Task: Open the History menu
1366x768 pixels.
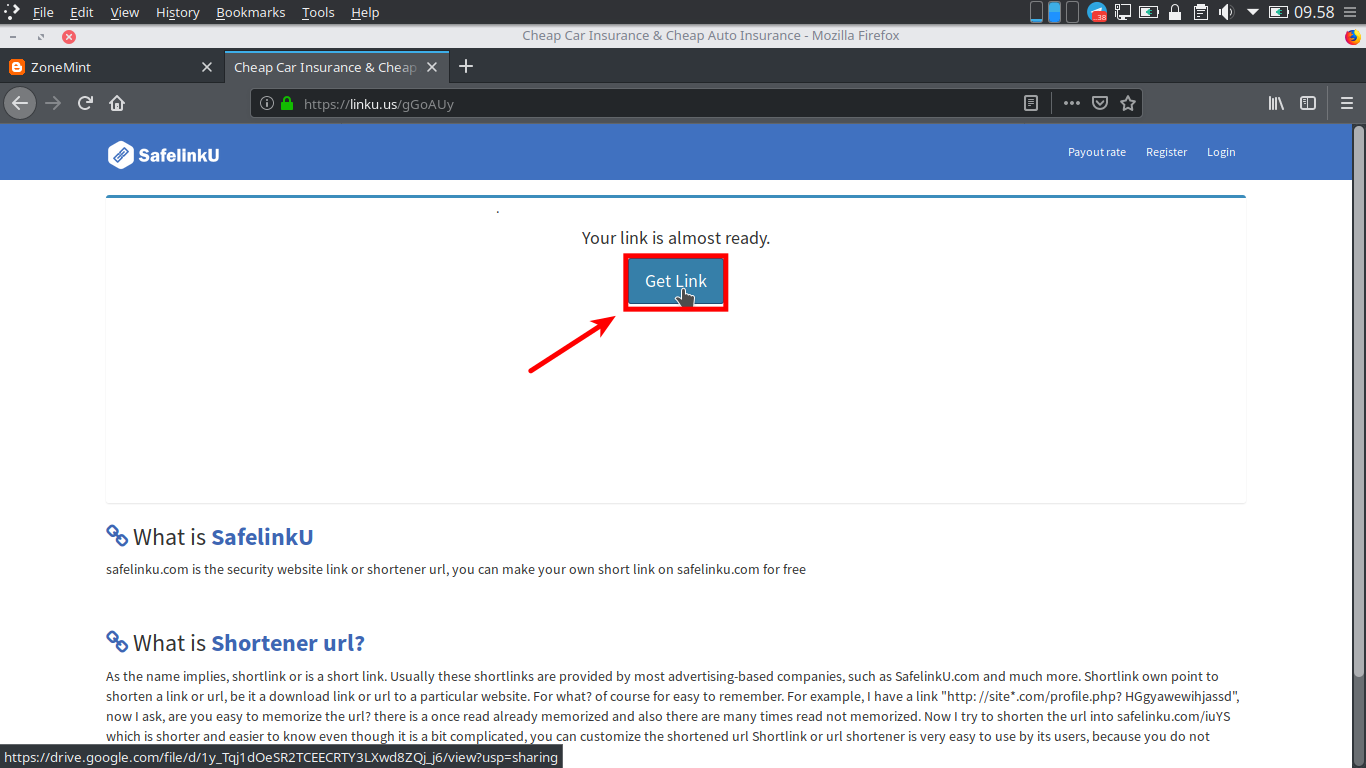Action: pos(178,12)
